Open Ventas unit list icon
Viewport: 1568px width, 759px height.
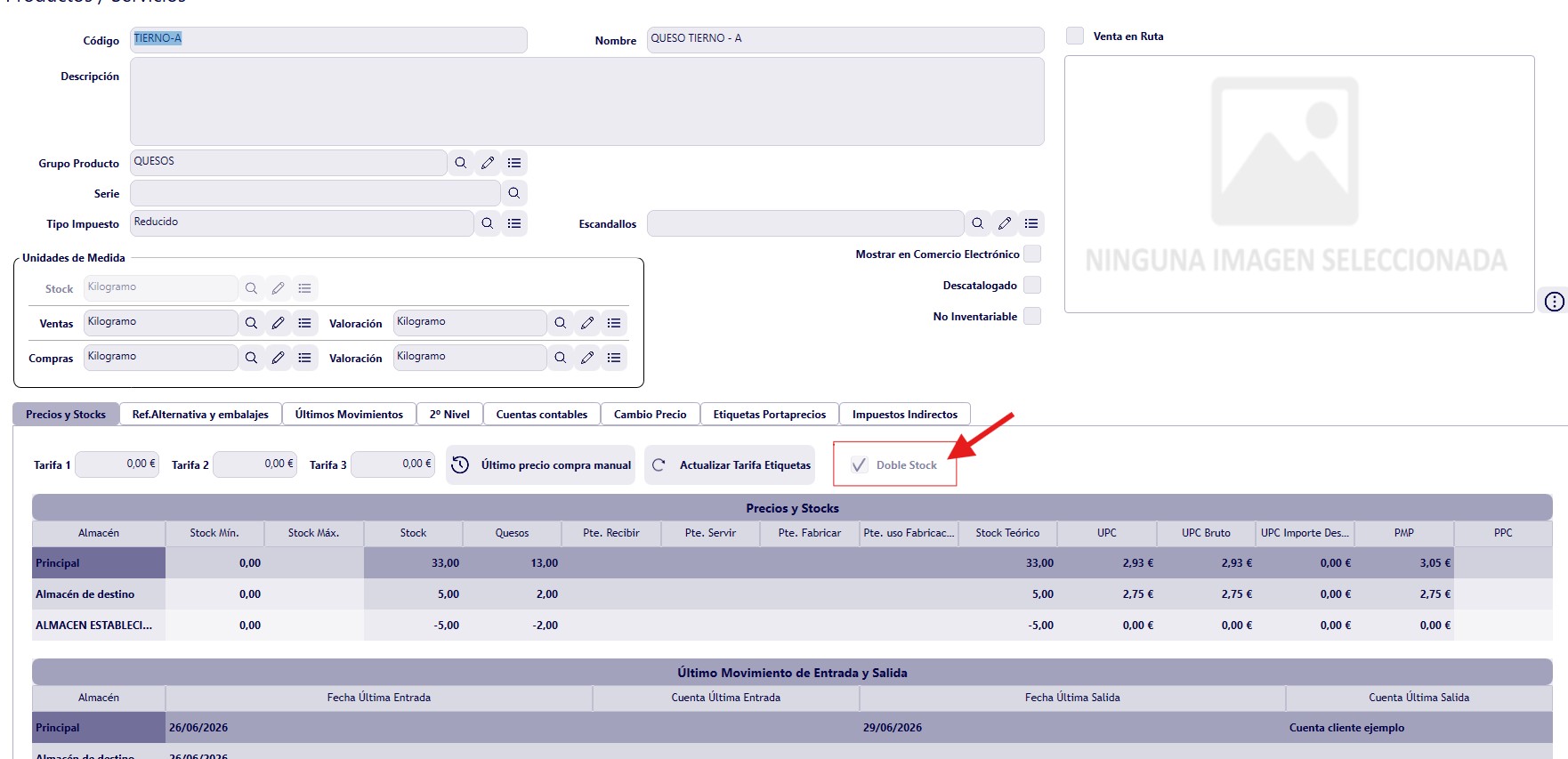[305, 323]
